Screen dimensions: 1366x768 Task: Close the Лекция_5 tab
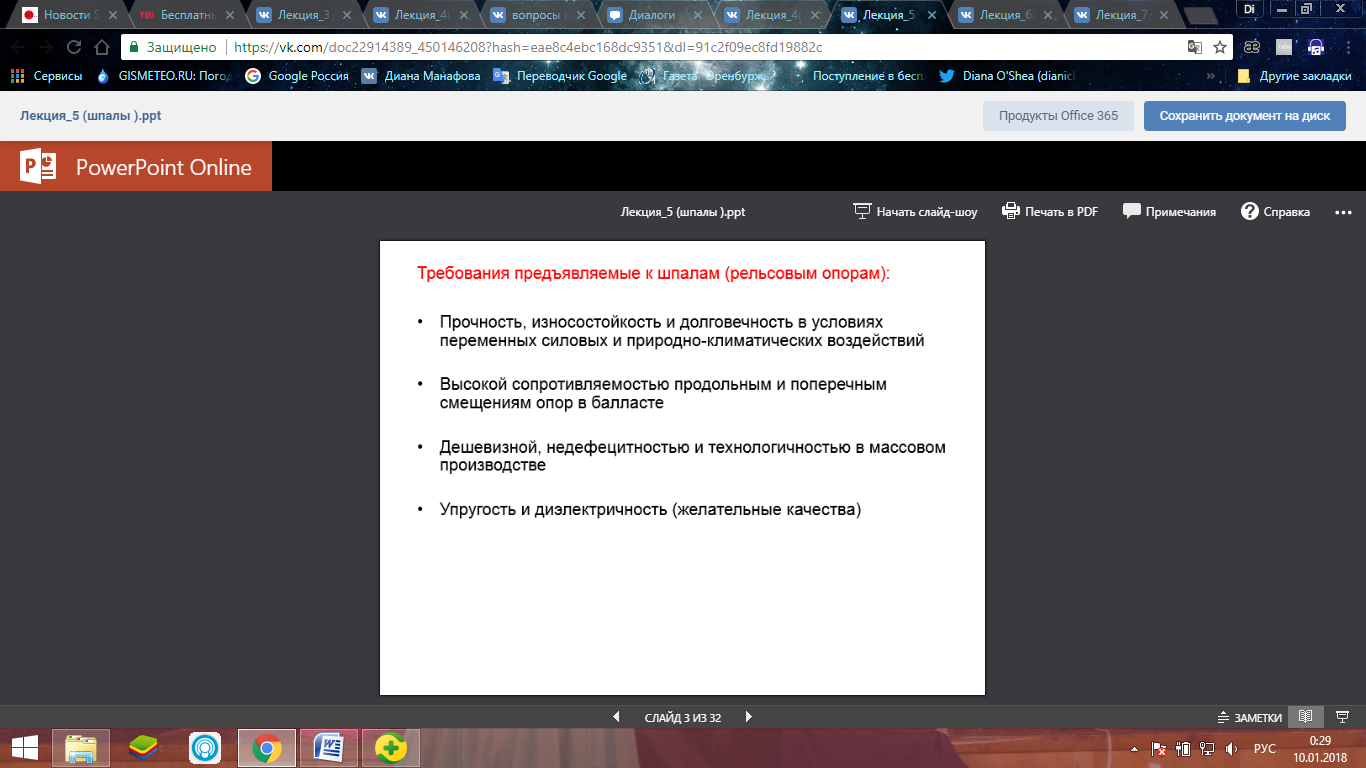(x=933, y=15)
